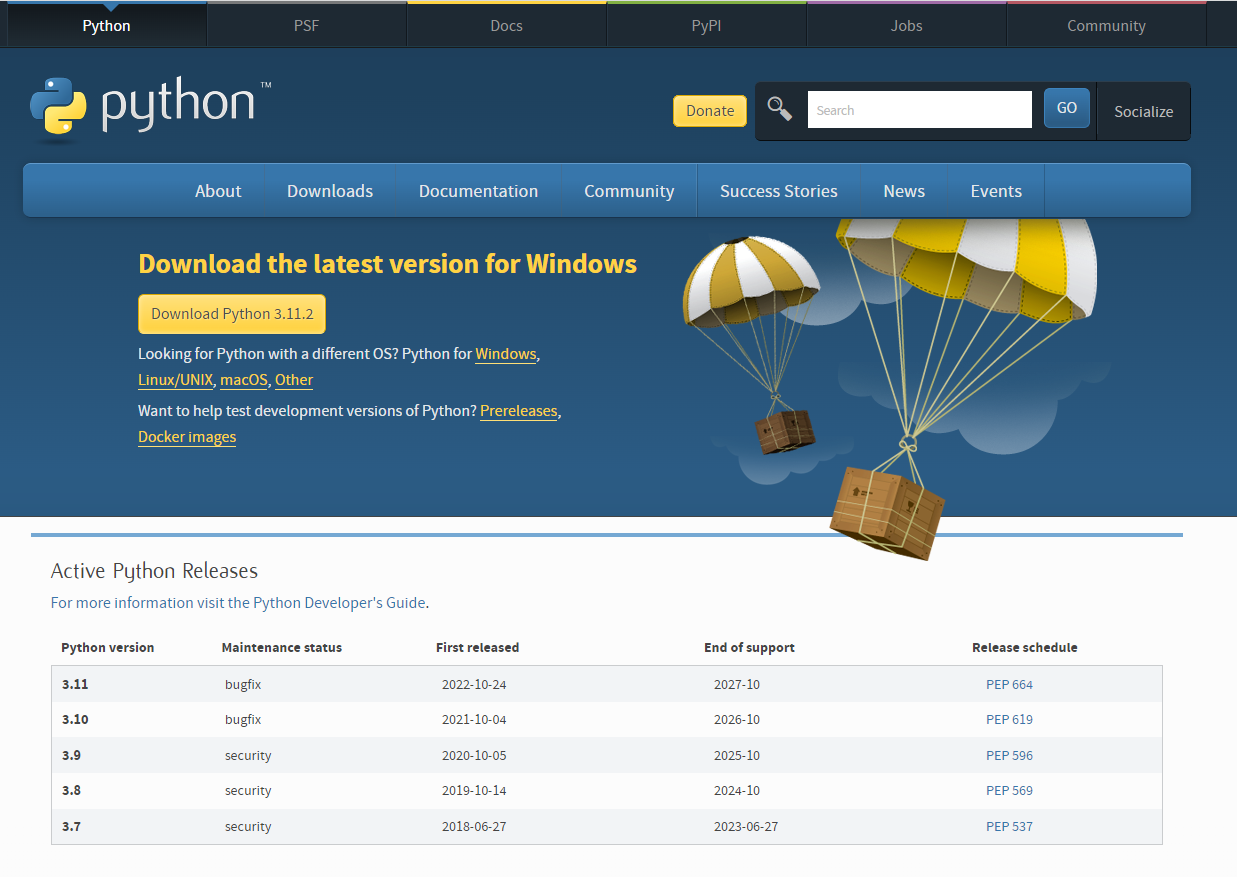Click the 2027-10 end of support cell
Image resolution: width=1237 pixels, height=877 pixels.
click(x=737, y=685)
